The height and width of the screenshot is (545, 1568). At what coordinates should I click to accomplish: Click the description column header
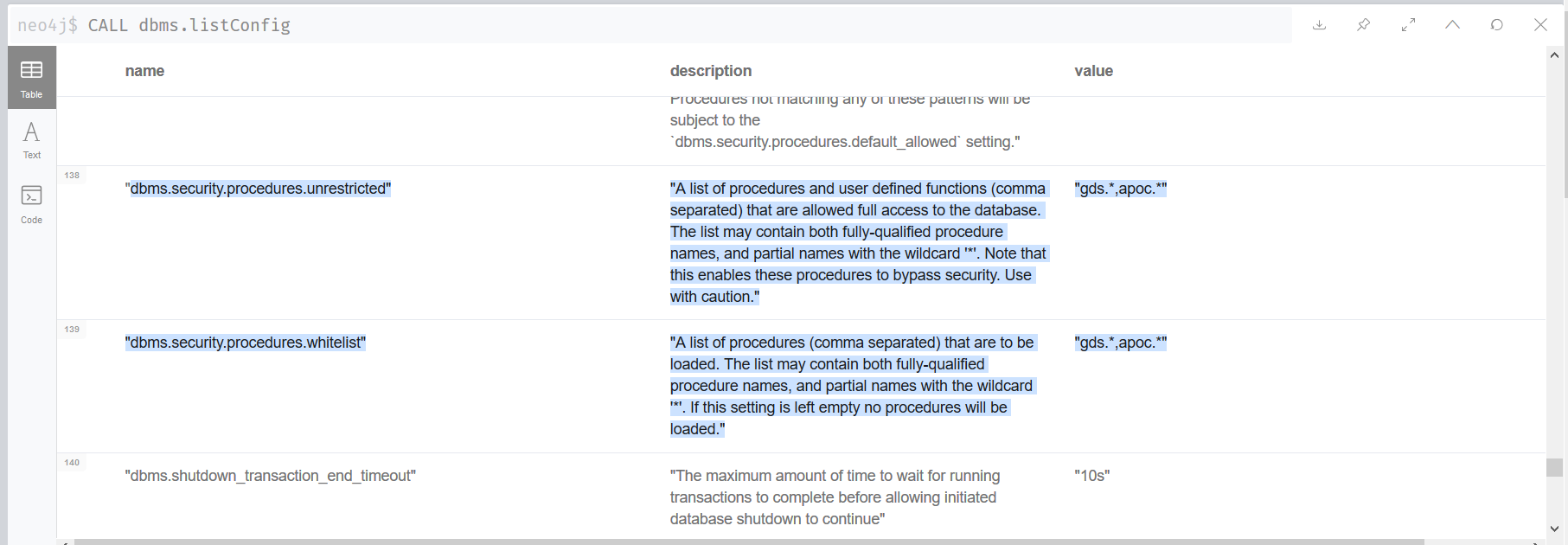click(711, 71)
